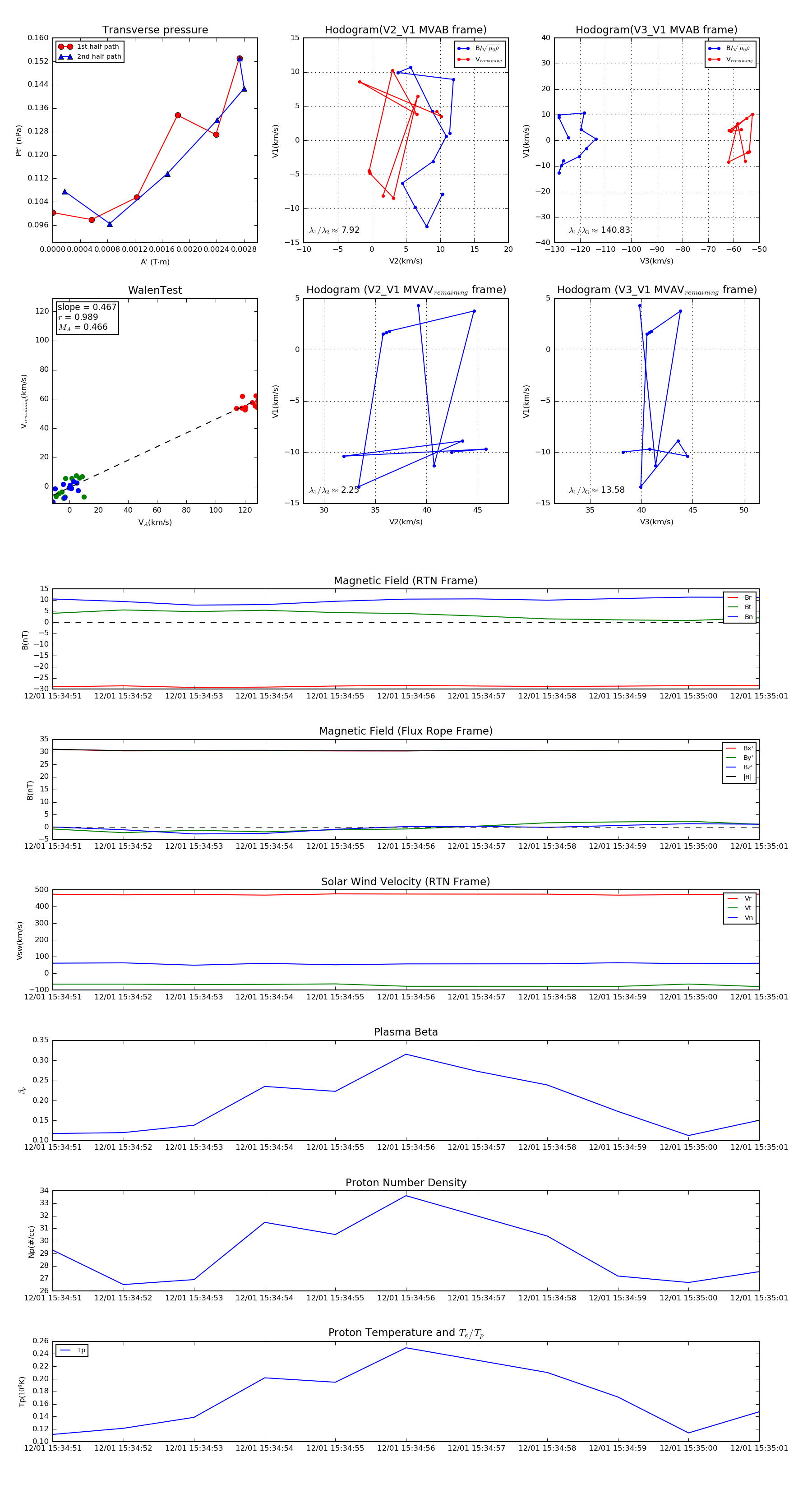
Task: Select the '2nd half path' legend entry
Action: 89,57
